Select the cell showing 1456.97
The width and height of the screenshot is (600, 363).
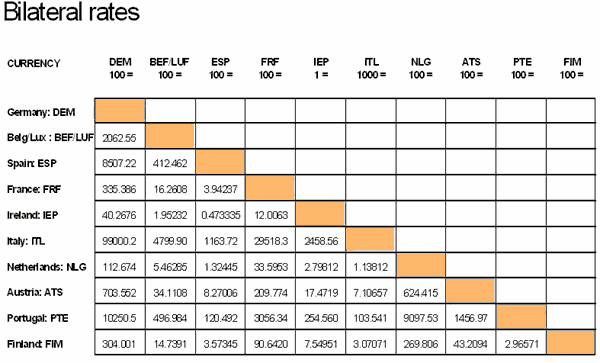471,318
